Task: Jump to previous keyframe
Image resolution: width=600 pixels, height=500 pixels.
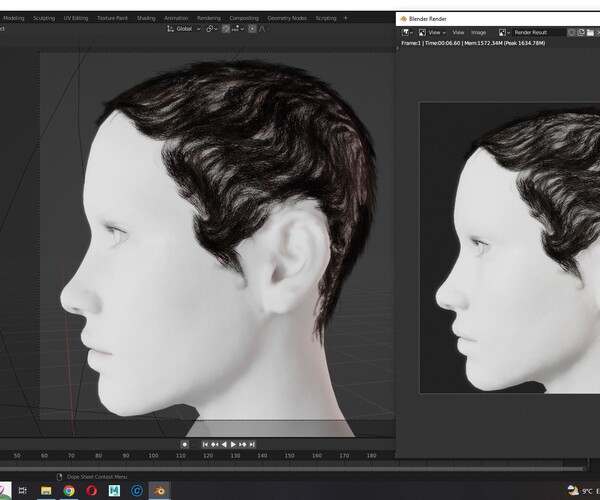Action: (x=215, y=445)
